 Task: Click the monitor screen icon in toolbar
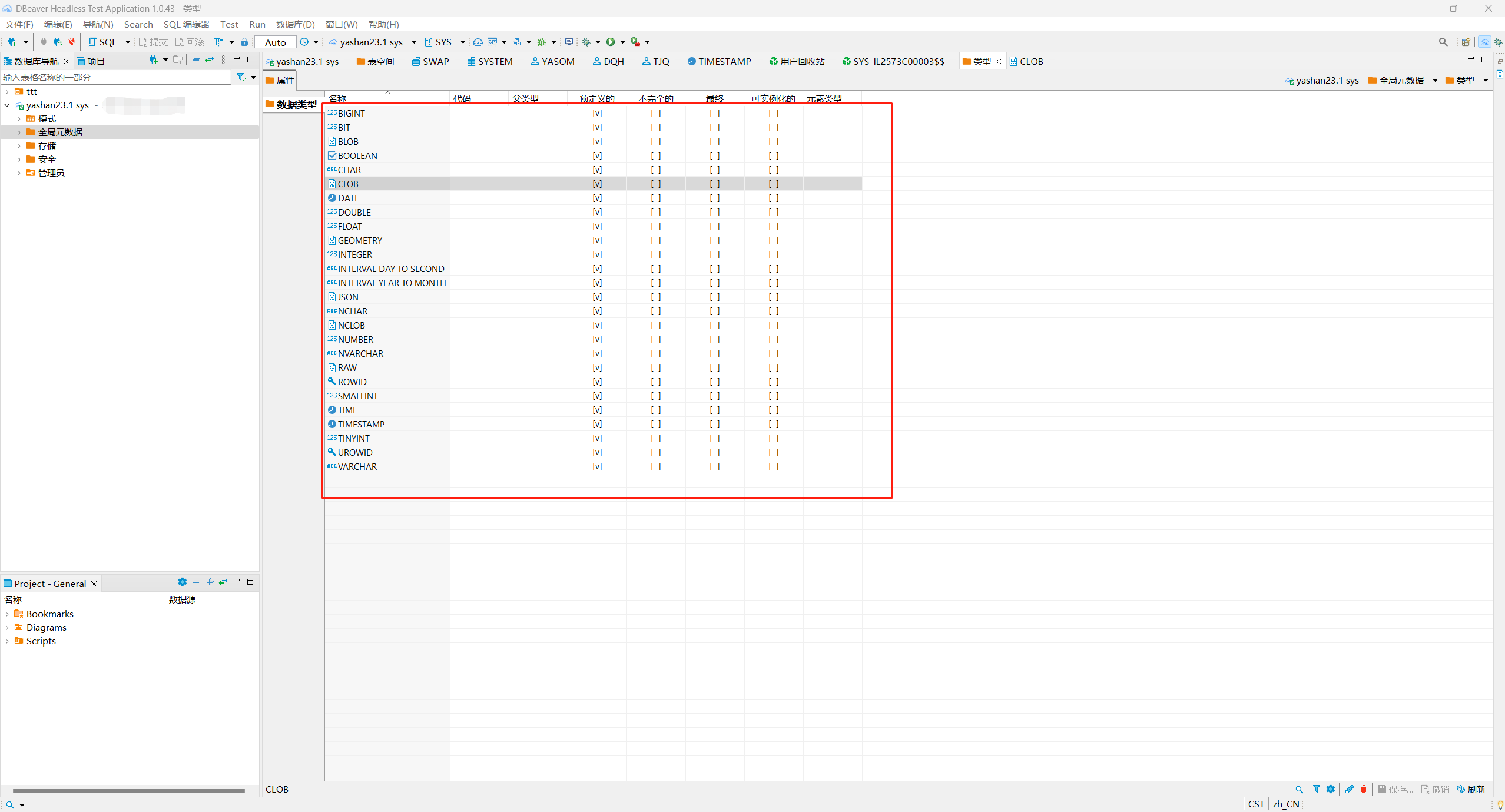[x=569, y=42]
